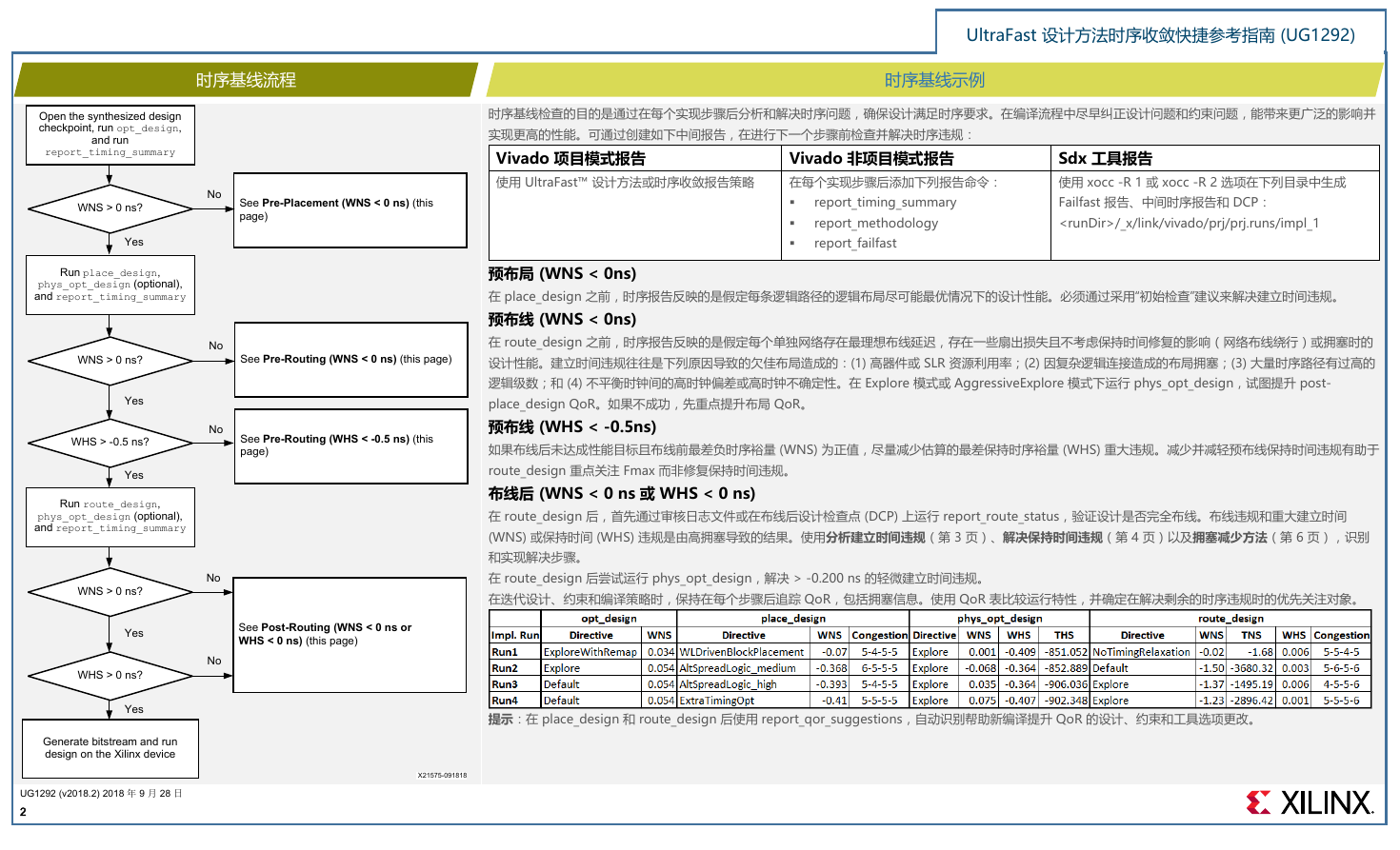Click the THS value -851.052
This screenshot has height=850, width=1400.
(1066, 652)
